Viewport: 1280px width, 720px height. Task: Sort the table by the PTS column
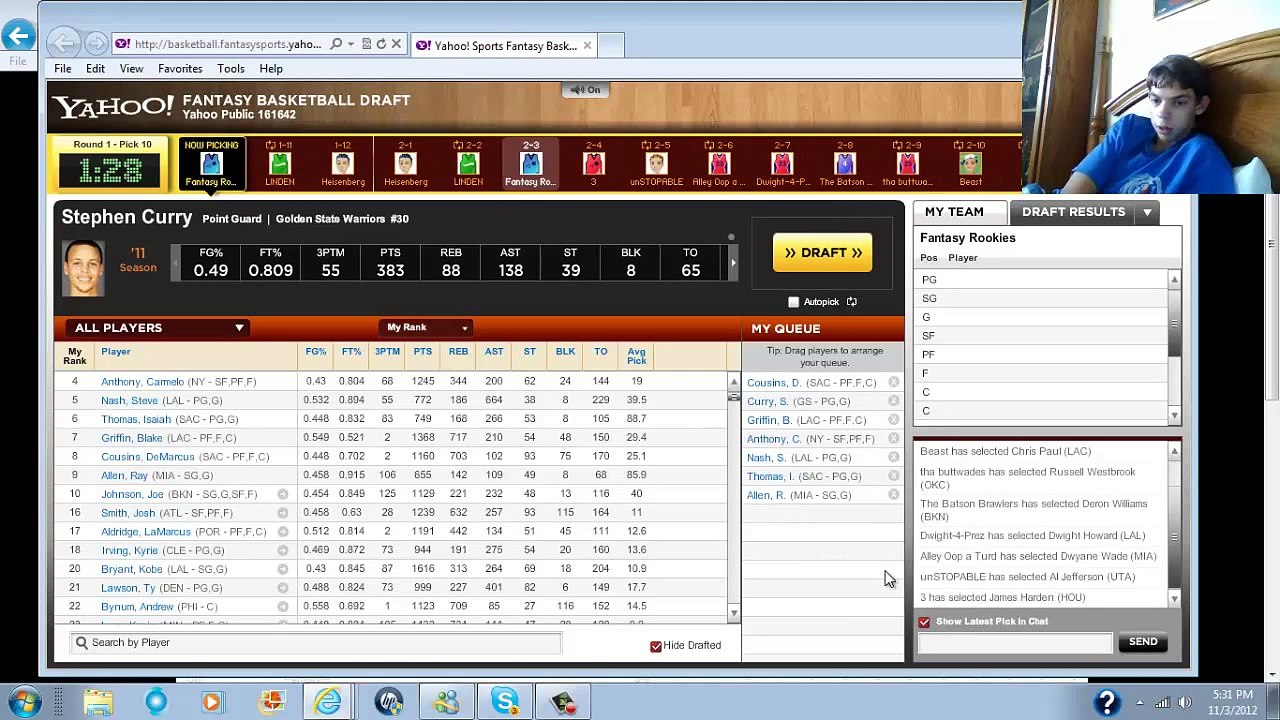click(x=423, y=352)
